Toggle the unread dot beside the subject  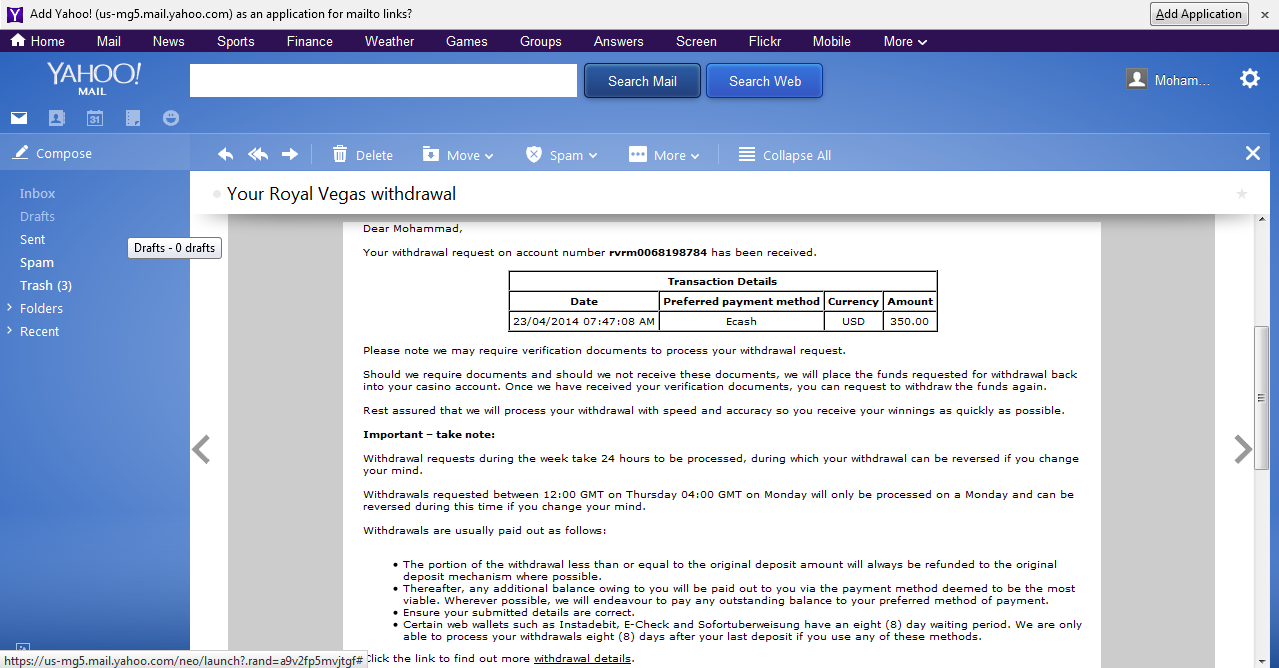[x=217, y=194]
